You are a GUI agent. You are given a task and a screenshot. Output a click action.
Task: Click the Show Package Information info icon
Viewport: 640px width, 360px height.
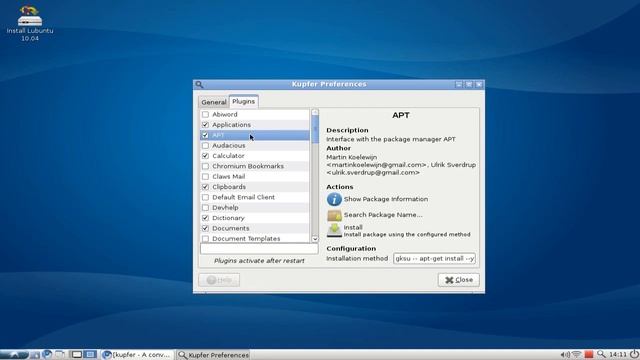(334, 199)
